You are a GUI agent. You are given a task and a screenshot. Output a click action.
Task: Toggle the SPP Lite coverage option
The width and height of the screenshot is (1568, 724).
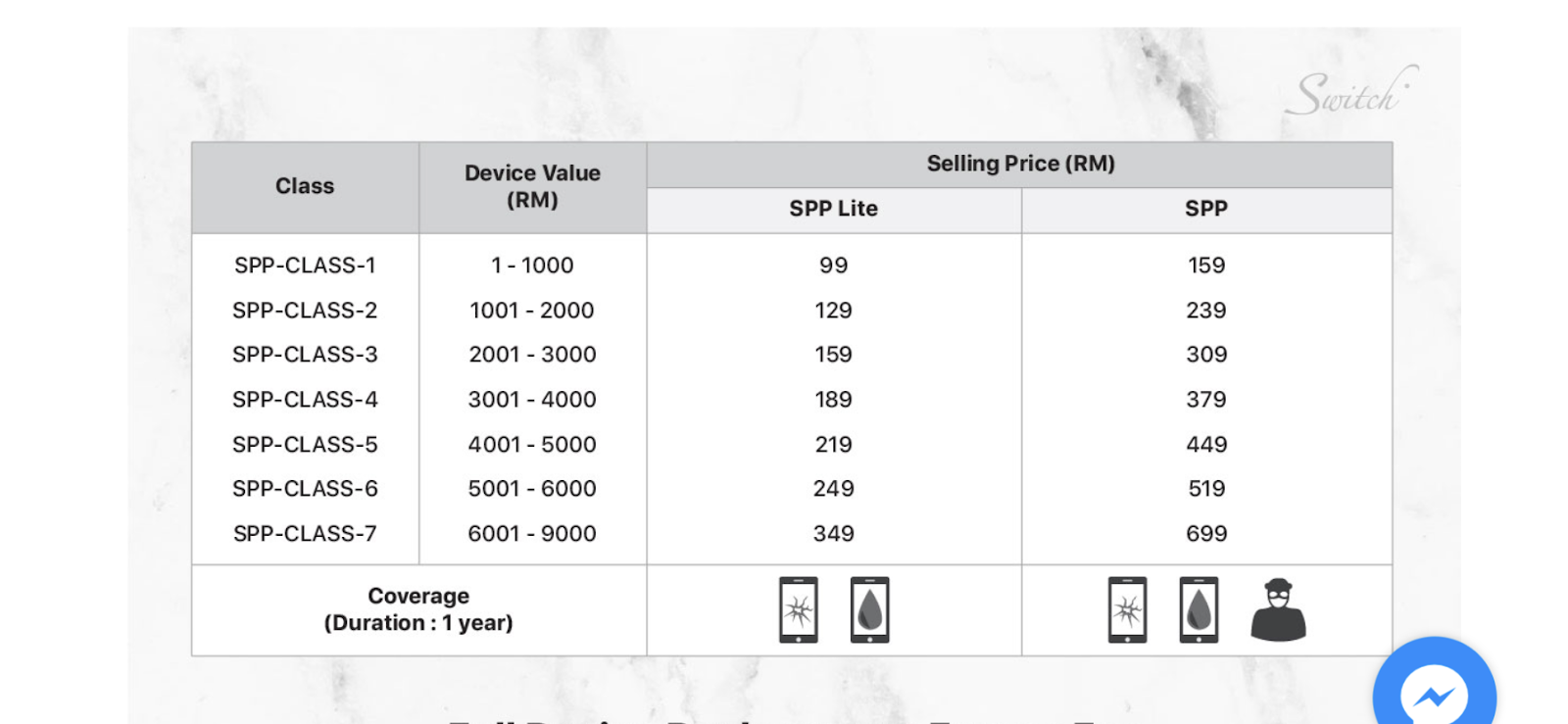click(x=834, y=209)
